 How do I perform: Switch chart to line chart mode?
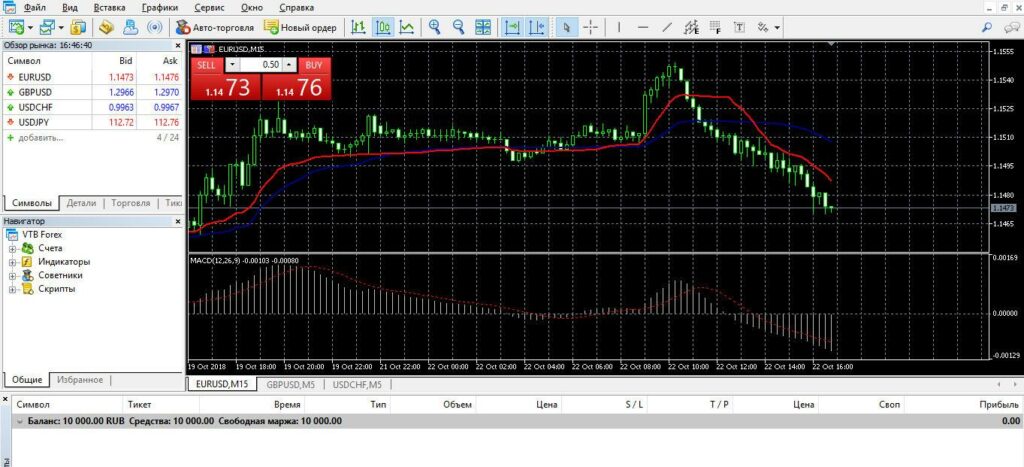tap(407, 27)
